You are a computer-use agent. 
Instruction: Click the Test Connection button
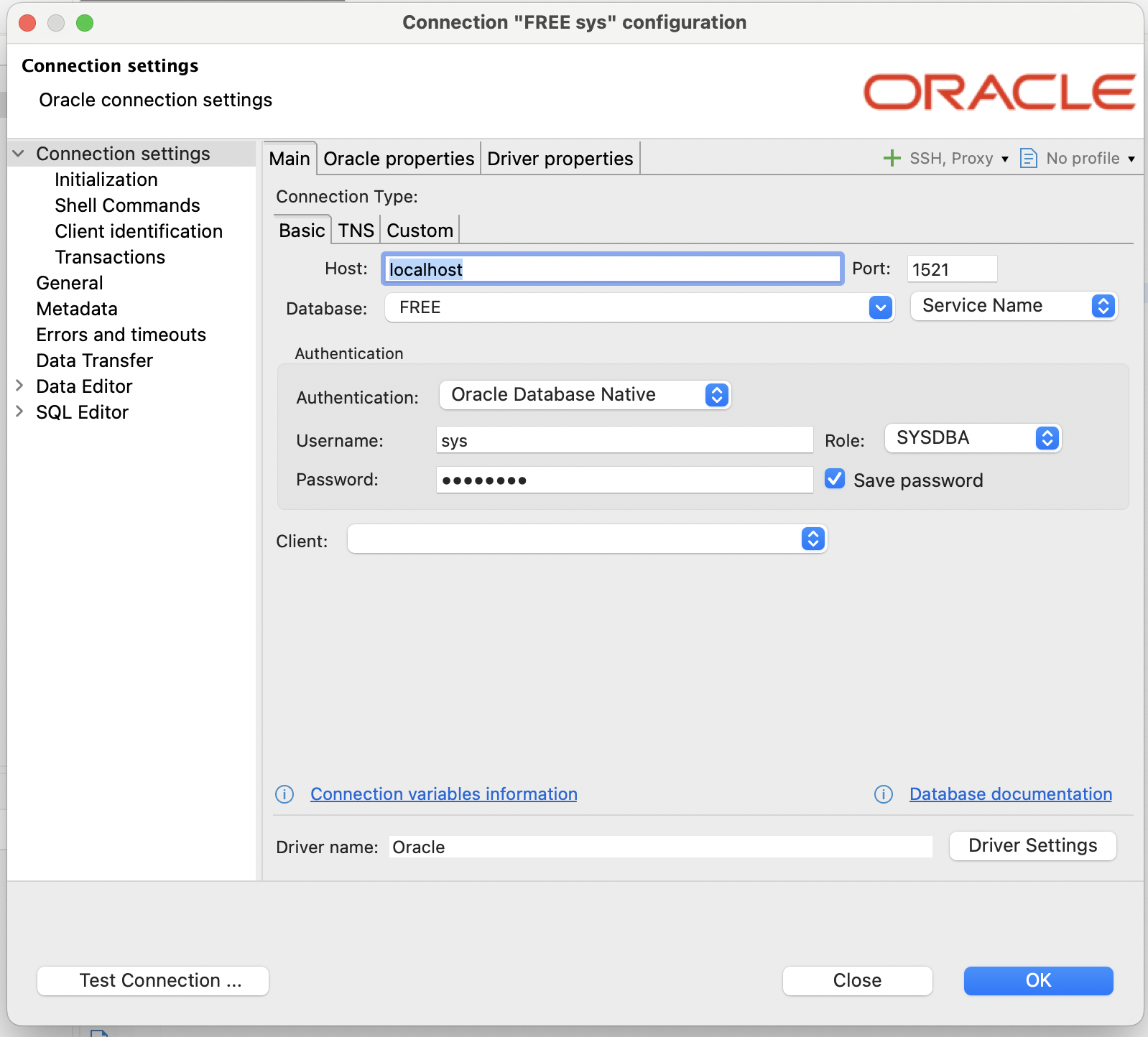tap(153, 981)
